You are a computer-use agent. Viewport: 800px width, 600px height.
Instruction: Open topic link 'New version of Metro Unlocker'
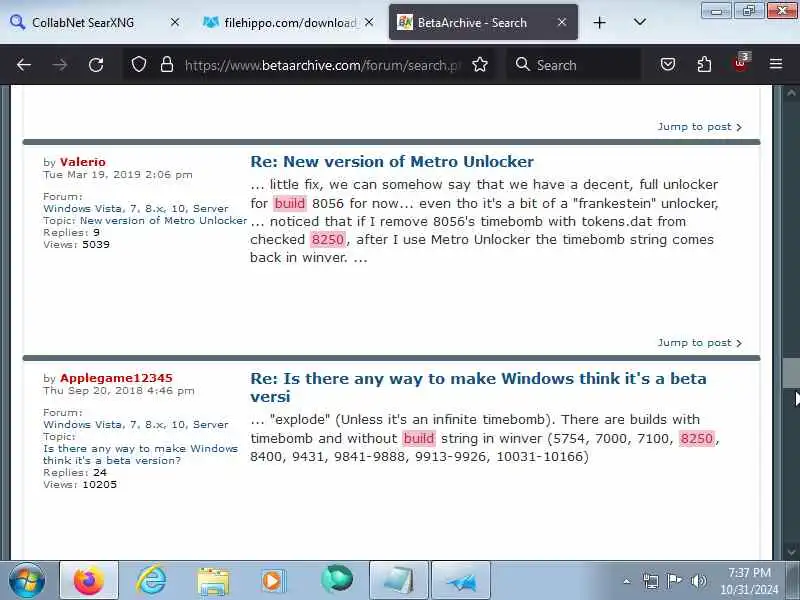coord(163,220)
